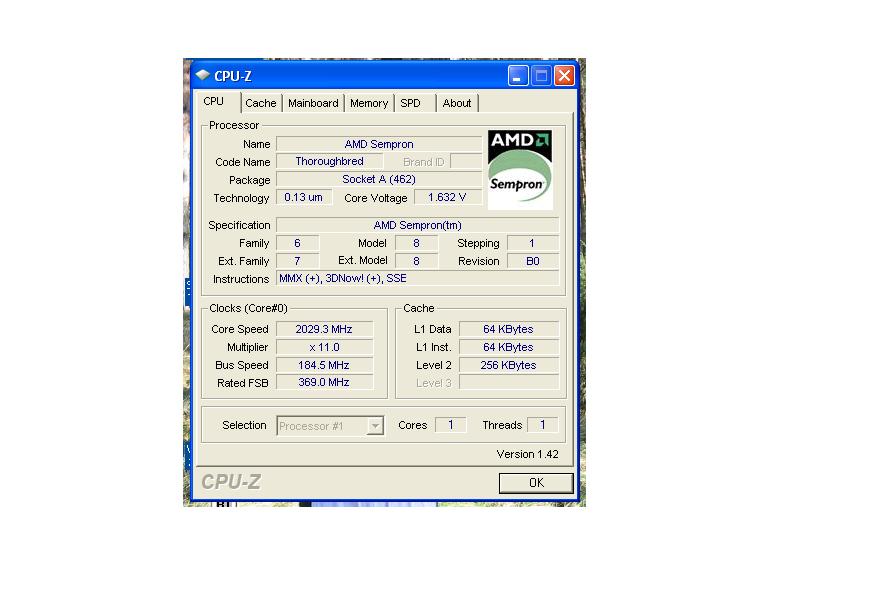Screen dimensions: 894x591
Task: Click the Stepping value 1
Action: tap(533, 243)
